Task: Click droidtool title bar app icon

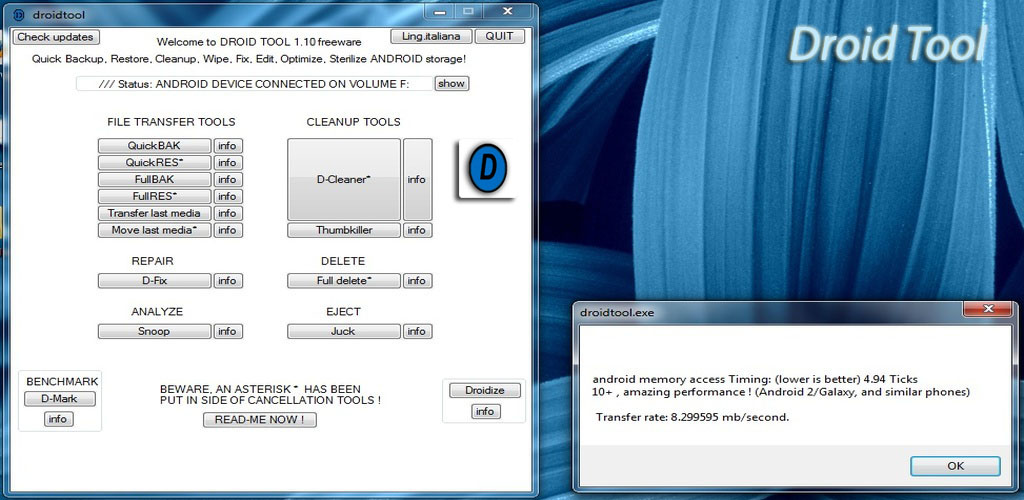Action: (19, 14)
